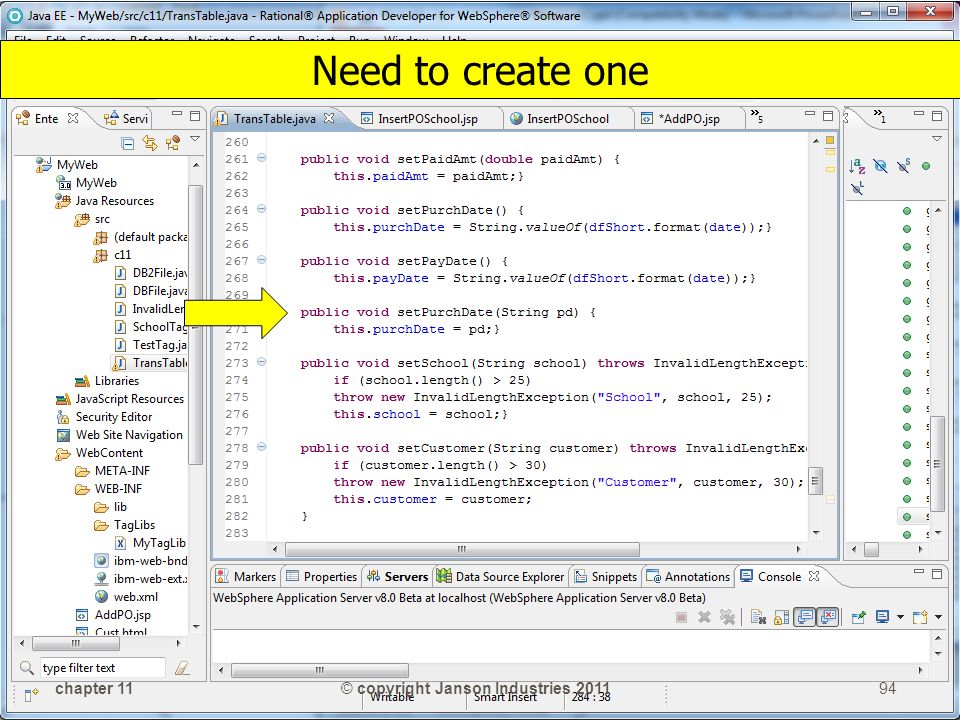Image resolution: width=960 pixels, height=720 pixels.
Task: Open Data Source Explorer tab
Action: pos(500,577)
